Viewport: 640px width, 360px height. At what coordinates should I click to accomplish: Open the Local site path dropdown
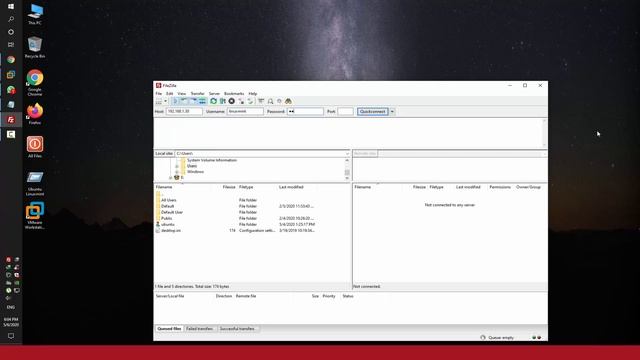(347, 154)
